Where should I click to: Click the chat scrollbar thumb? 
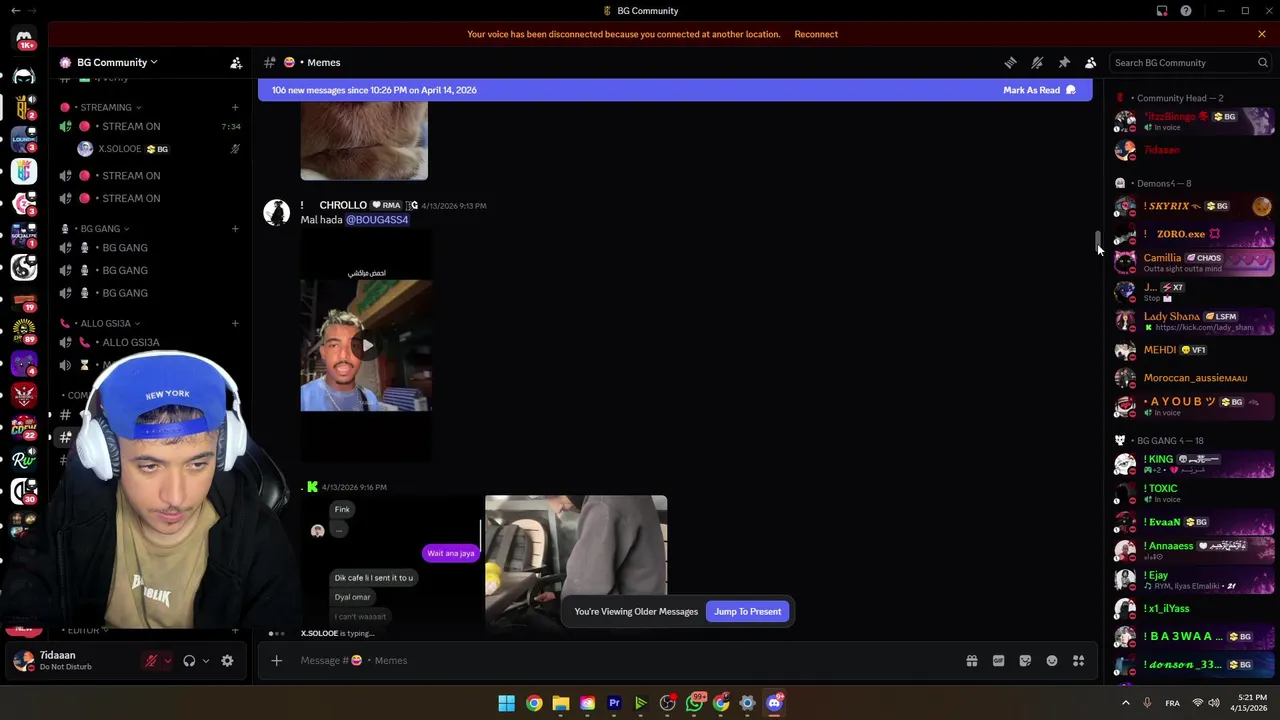pos(1097,240)
